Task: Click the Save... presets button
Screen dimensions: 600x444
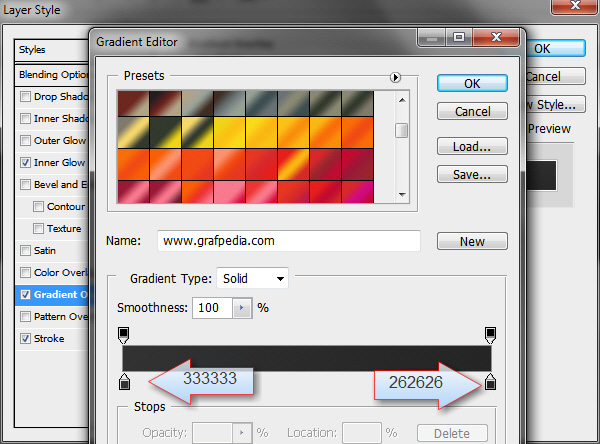Action: point(472,174)
